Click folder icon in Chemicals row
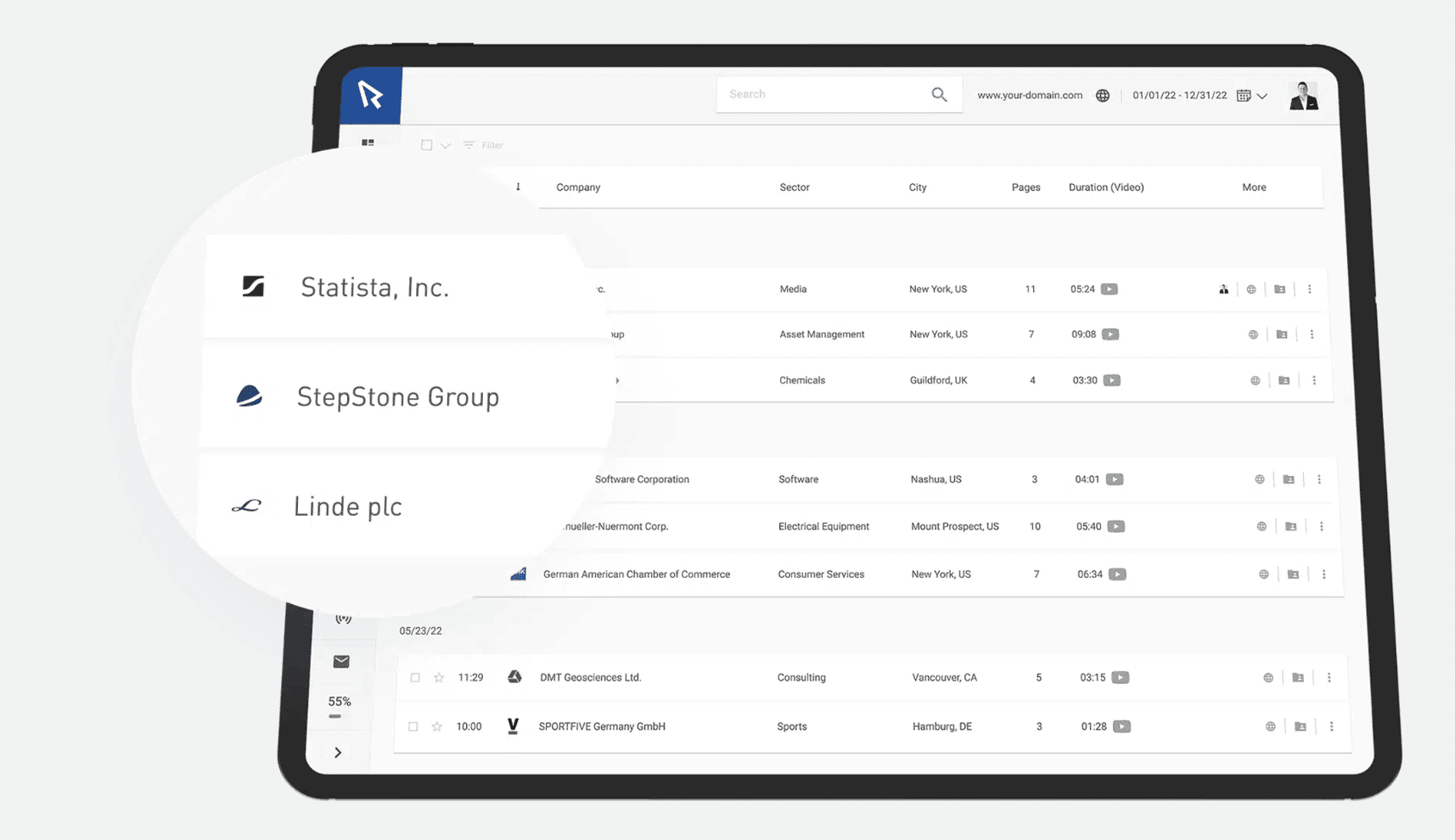This screenshot has width=1455, height=840. [1284, 380]
